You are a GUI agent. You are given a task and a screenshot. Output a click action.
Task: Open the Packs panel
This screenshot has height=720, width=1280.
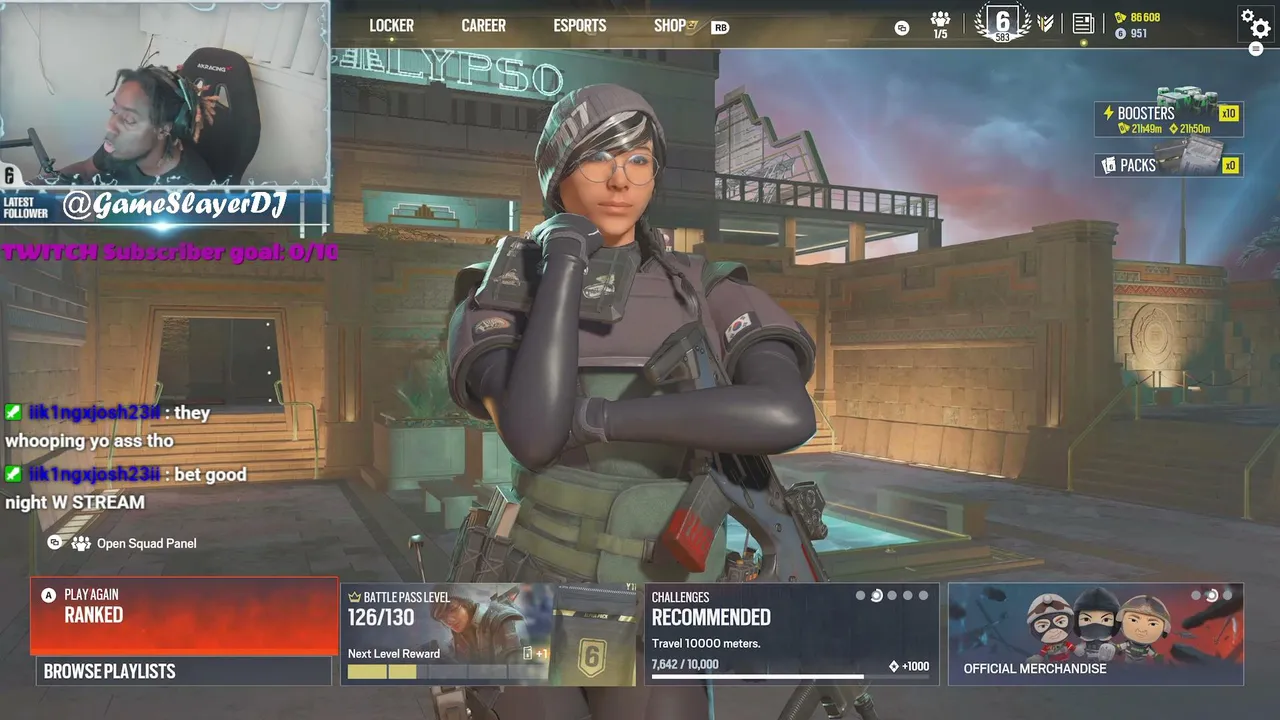(1169, 165)
